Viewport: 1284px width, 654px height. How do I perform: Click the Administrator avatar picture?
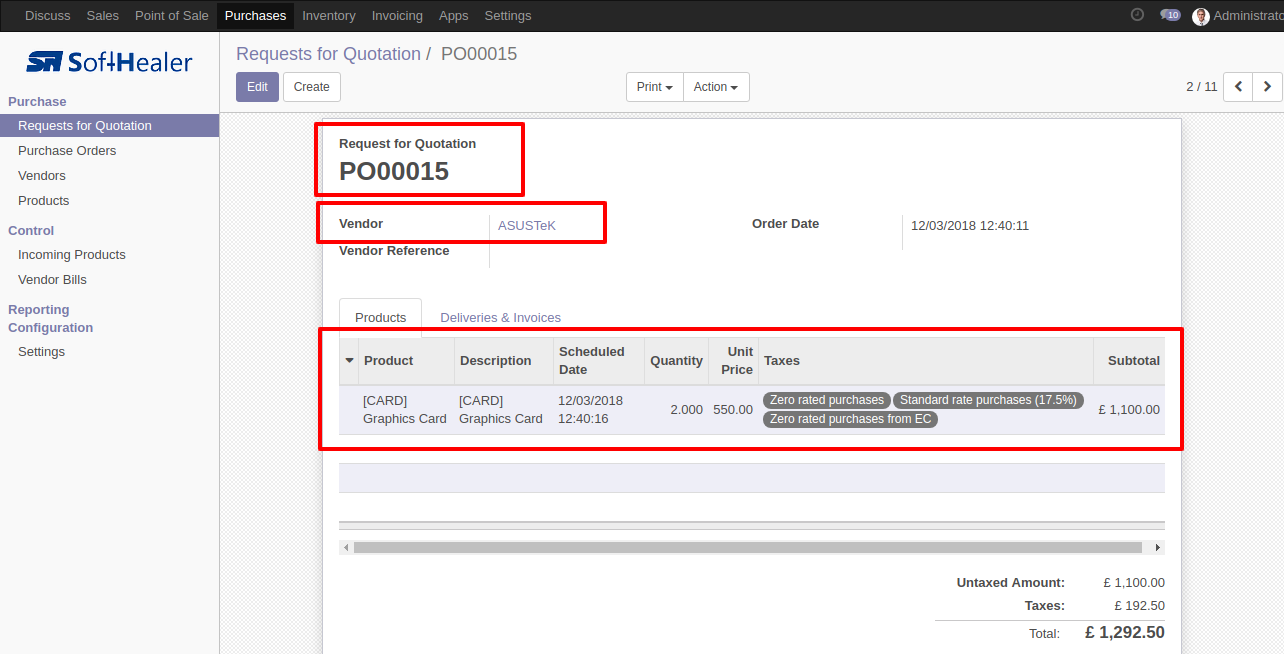tap(1201, 16)
